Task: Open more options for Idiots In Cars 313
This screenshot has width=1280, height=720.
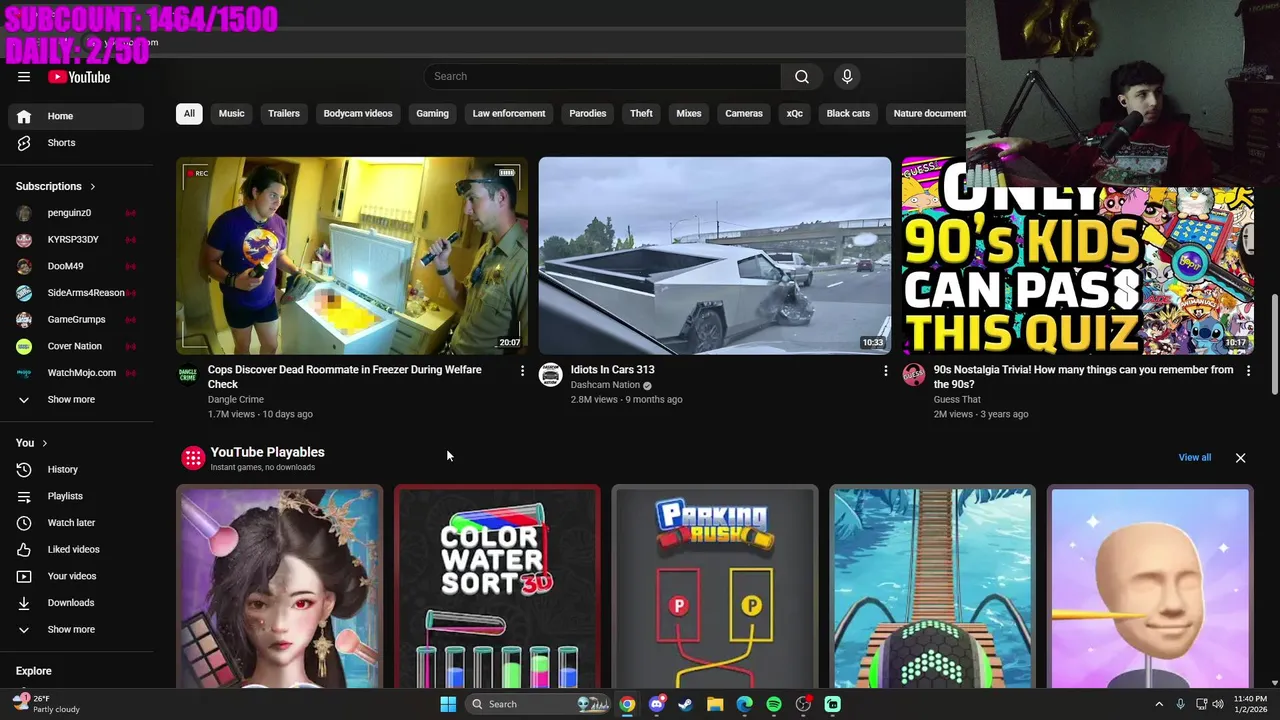Action: click(x=885, y=371)
